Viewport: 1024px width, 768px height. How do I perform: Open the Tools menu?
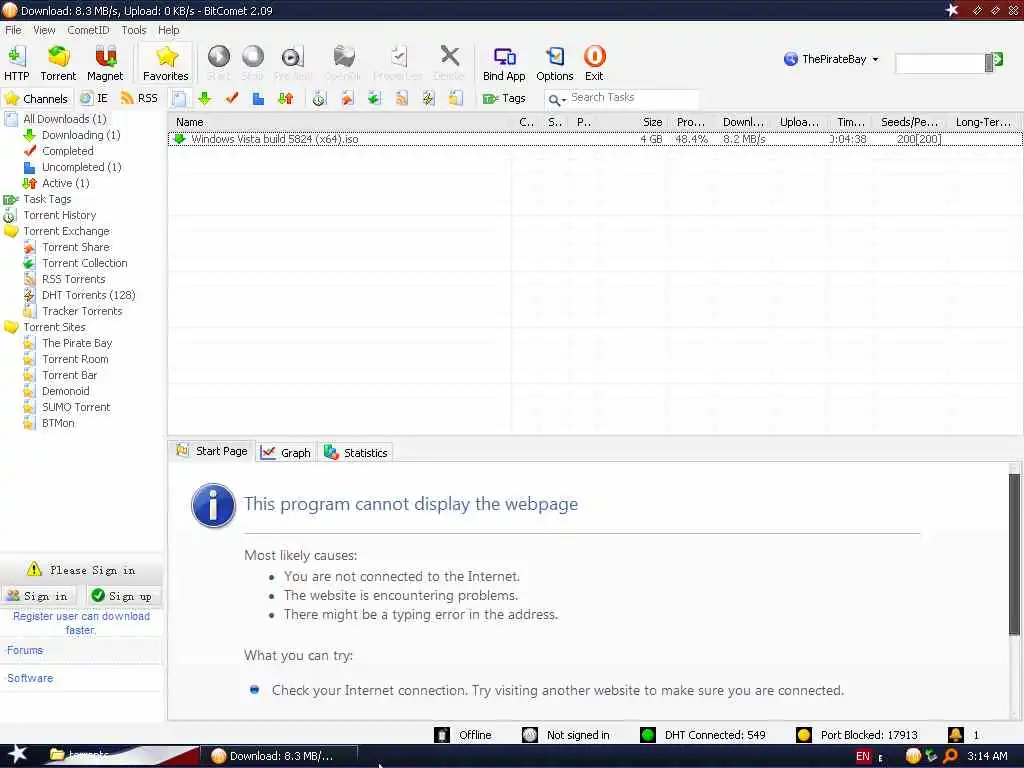point(134,30)
